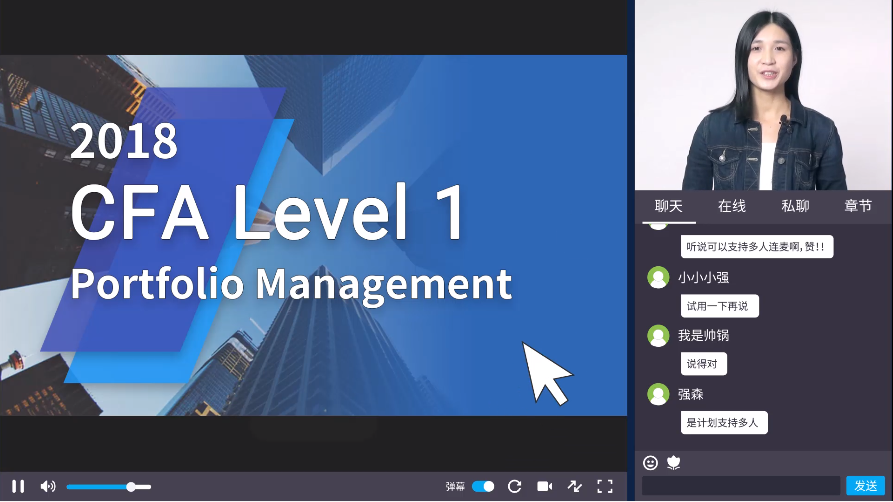
Task: Mute the speaker volume icon
Action: (48, 486)
